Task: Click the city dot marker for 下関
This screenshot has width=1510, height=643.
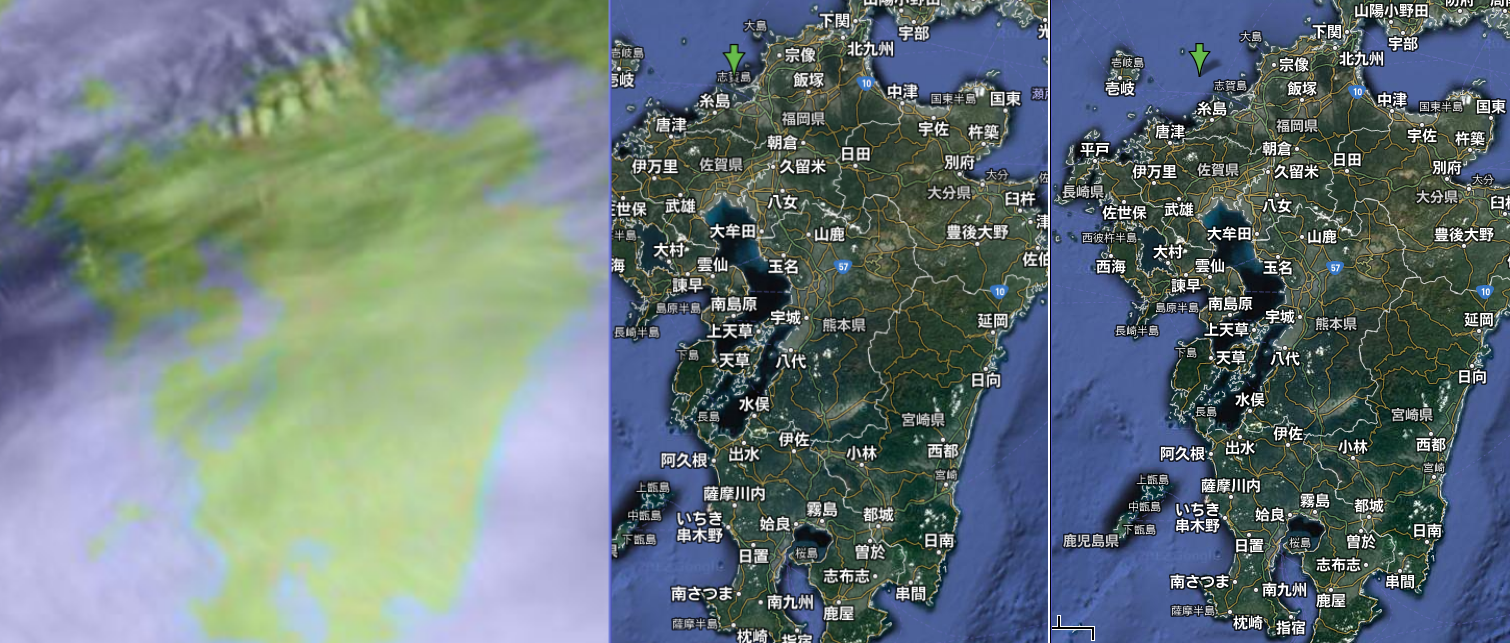Action: coord(856,20)
